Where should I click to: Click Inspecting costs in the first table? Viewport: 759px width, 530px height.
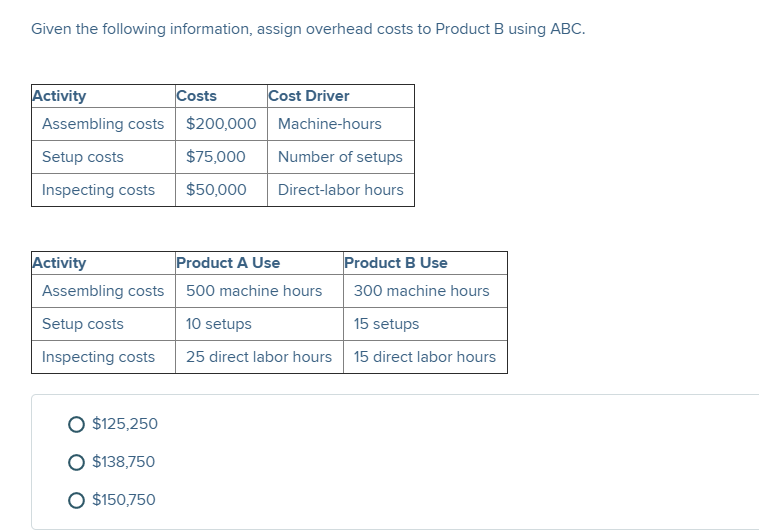click(x=103, y=190)
